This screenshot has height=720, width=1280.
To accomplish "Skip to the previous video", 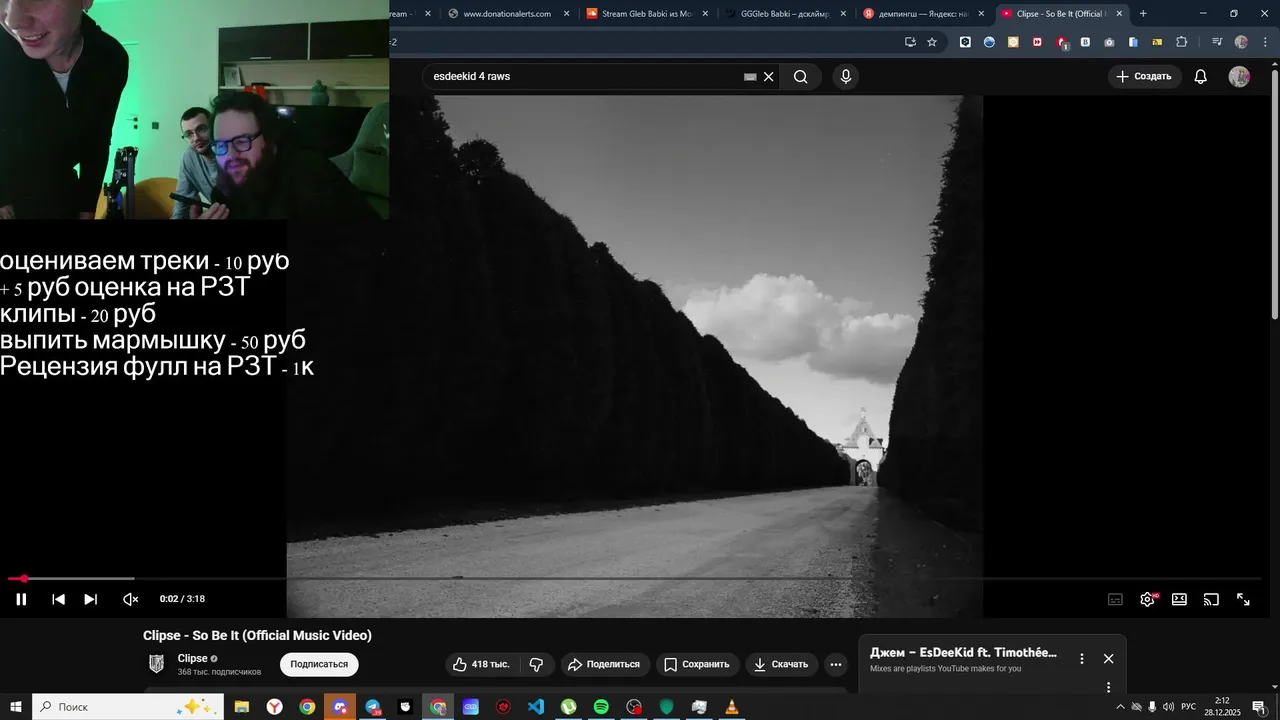I will tap(58, 599).
